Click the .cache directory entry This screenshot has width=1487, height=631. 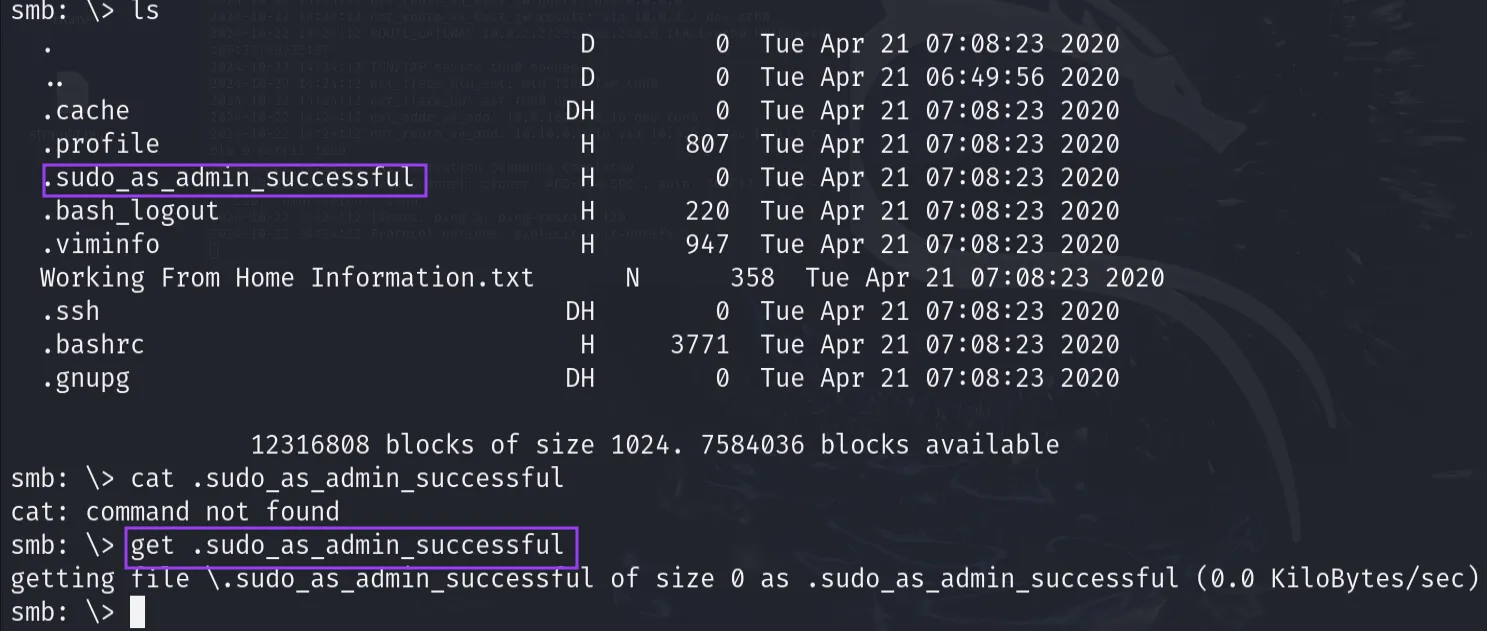[x=85, y=110]
